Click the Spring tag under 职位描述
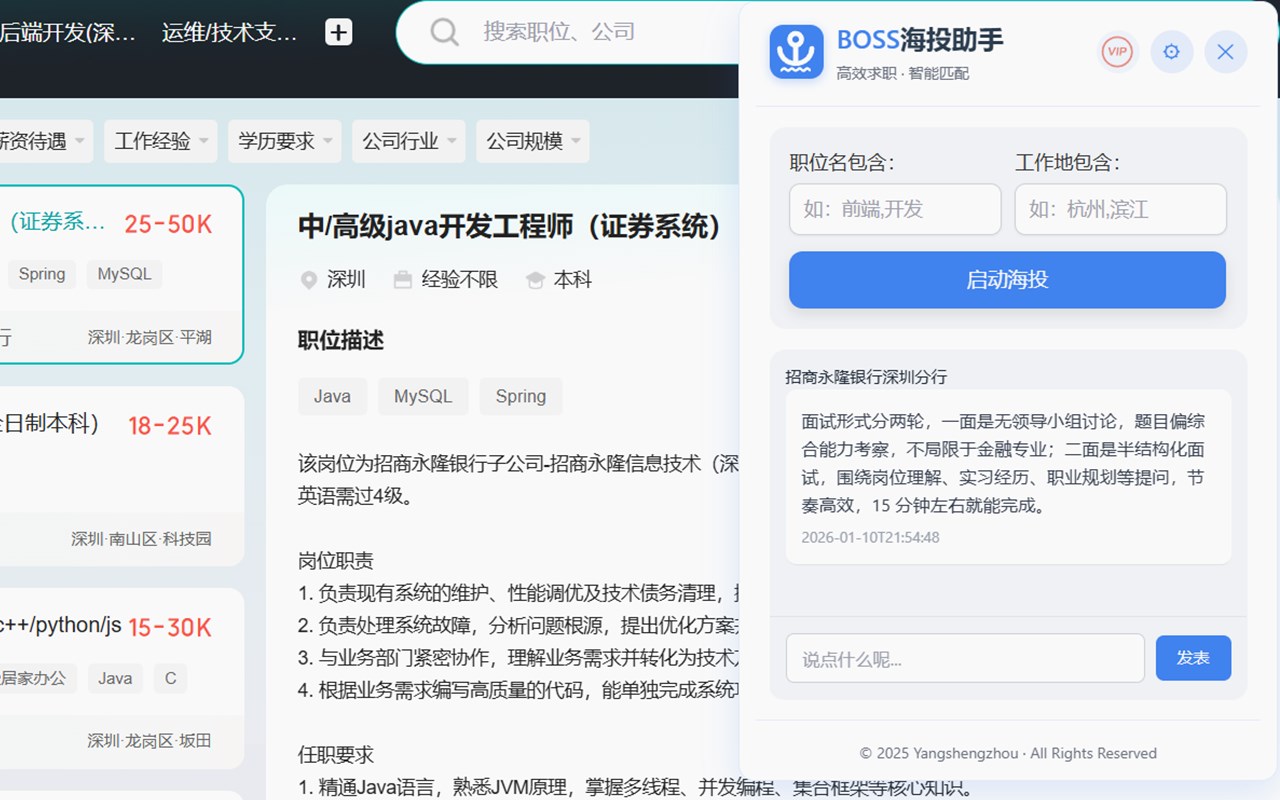The image size is (1280, 800). click(521, 396)
